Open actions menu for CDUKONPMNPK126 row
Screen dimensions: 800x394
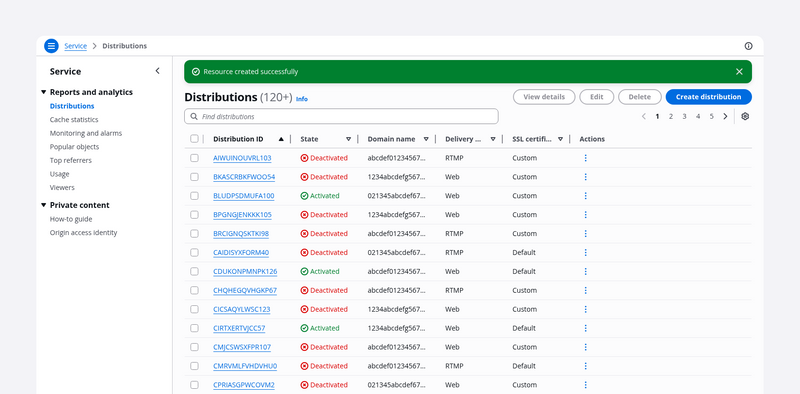(585, 272)
